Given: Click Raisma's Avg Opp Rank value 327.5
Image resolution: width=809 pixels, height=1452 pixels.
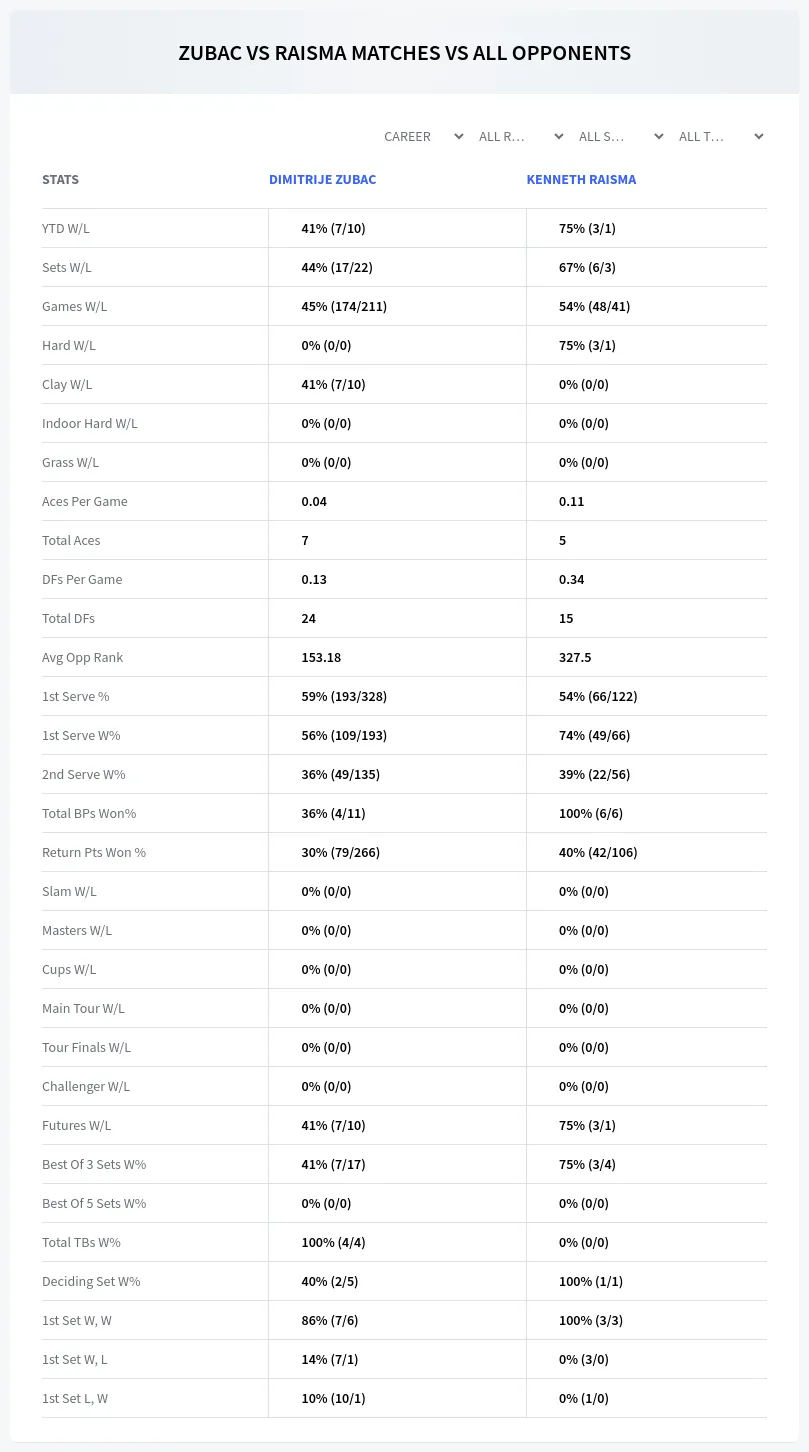Looking at the screenshot, I should pos(574,657).
